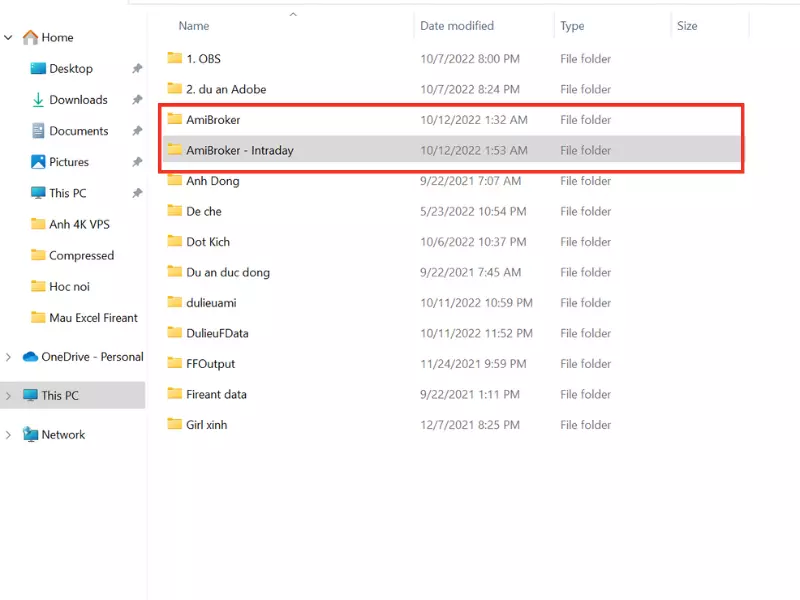Viewport: 800px width, 600px height.
Task: Click the Downloads arrow icon
Action: (38, 99)
